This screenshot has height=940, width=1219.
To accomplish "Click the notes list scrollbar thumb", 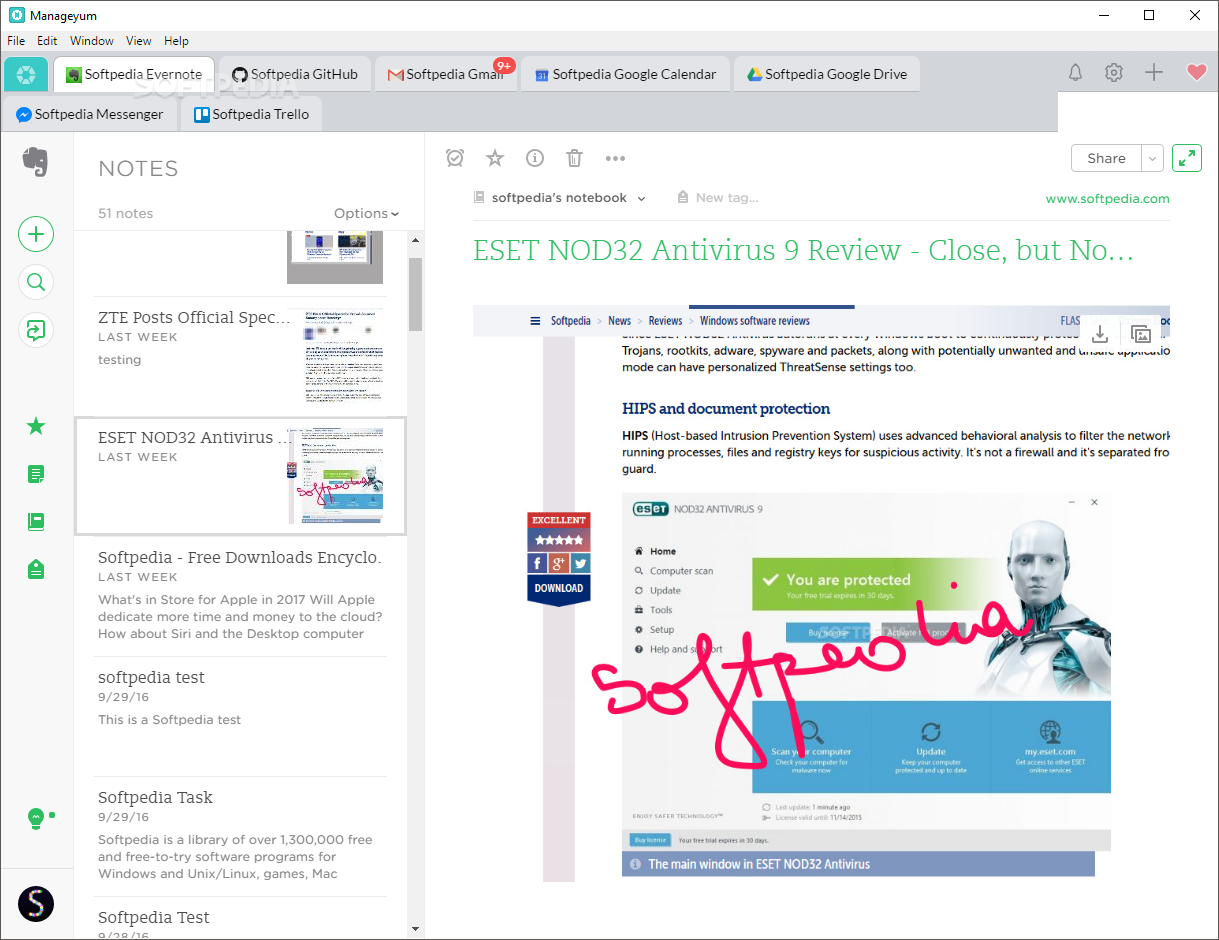I will point(415,294).
